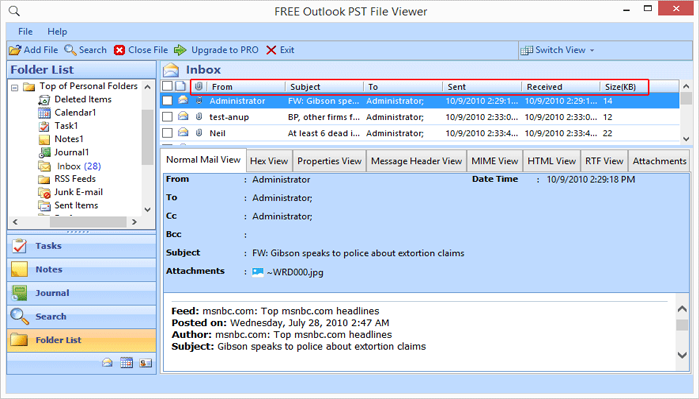Open the RSS Feeds folder icon

[44, 179]
